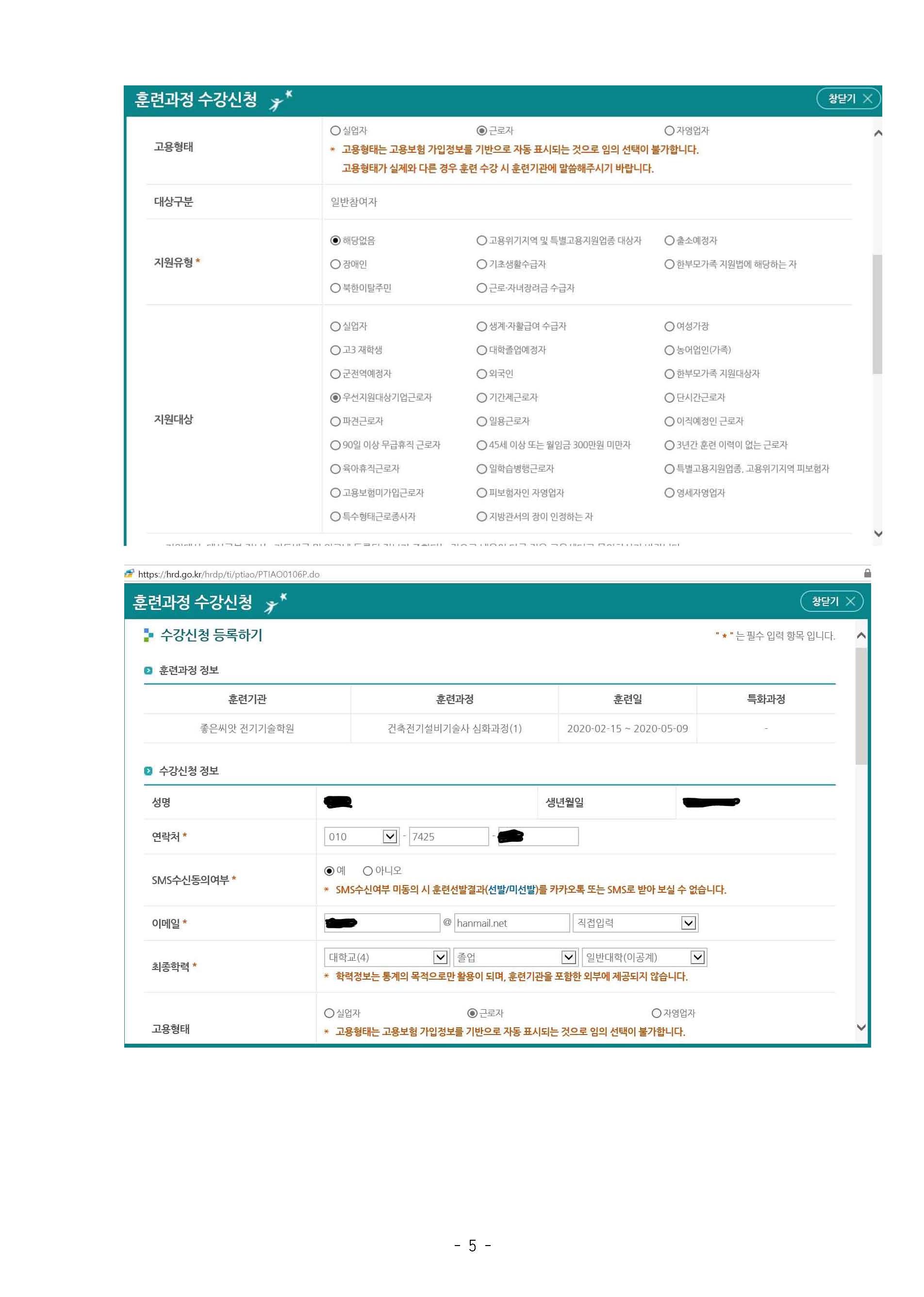The height and width of the screenshot is (1297, 924).
Task: Click up arrow on top panel scrollbar
Action: point(878,133)
